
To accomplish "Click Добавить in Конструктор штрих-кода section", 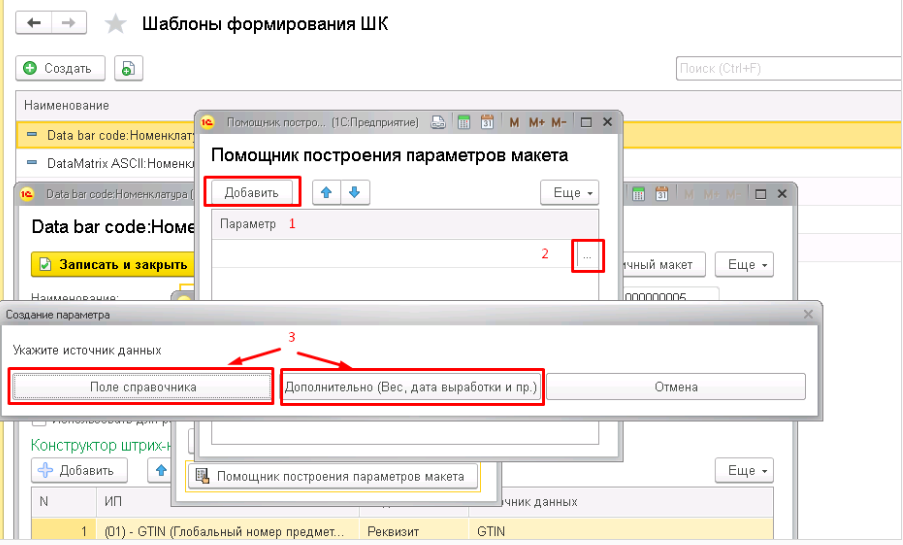I will pos(79,471).
